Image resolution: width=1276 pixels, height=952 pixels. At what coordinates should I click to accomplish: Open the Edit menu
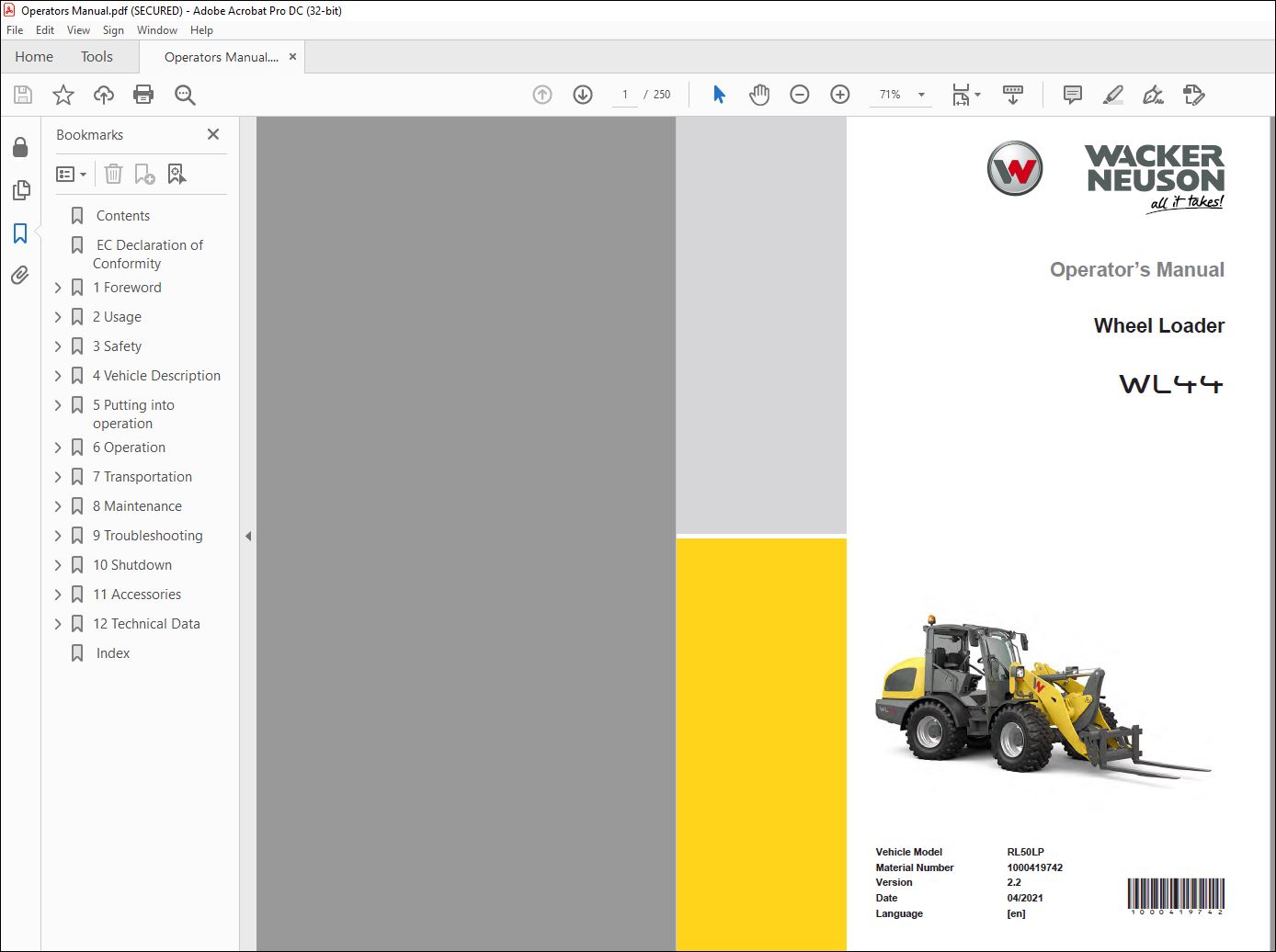[x=45, y=30]
